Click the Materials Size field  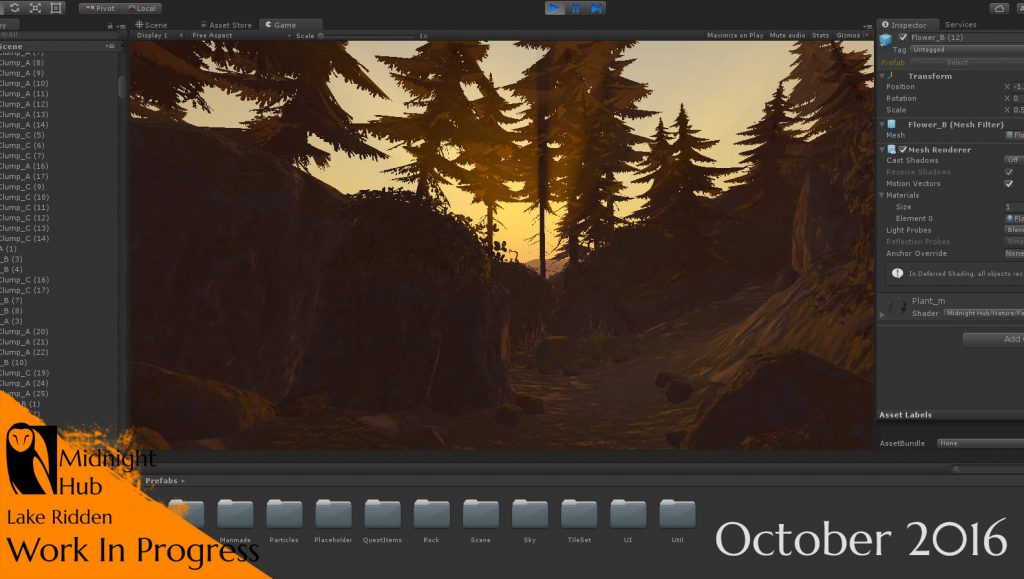click(x=1014, y=207)
